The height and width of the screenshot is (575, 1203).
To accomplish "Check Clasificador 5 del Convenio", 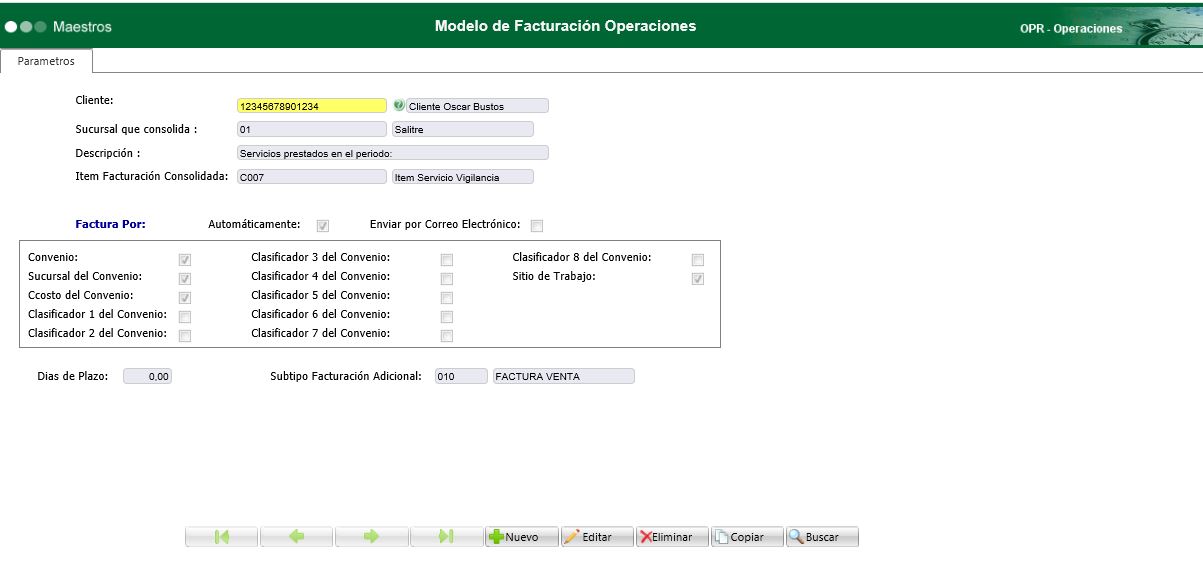I will (x=447, y=298).
